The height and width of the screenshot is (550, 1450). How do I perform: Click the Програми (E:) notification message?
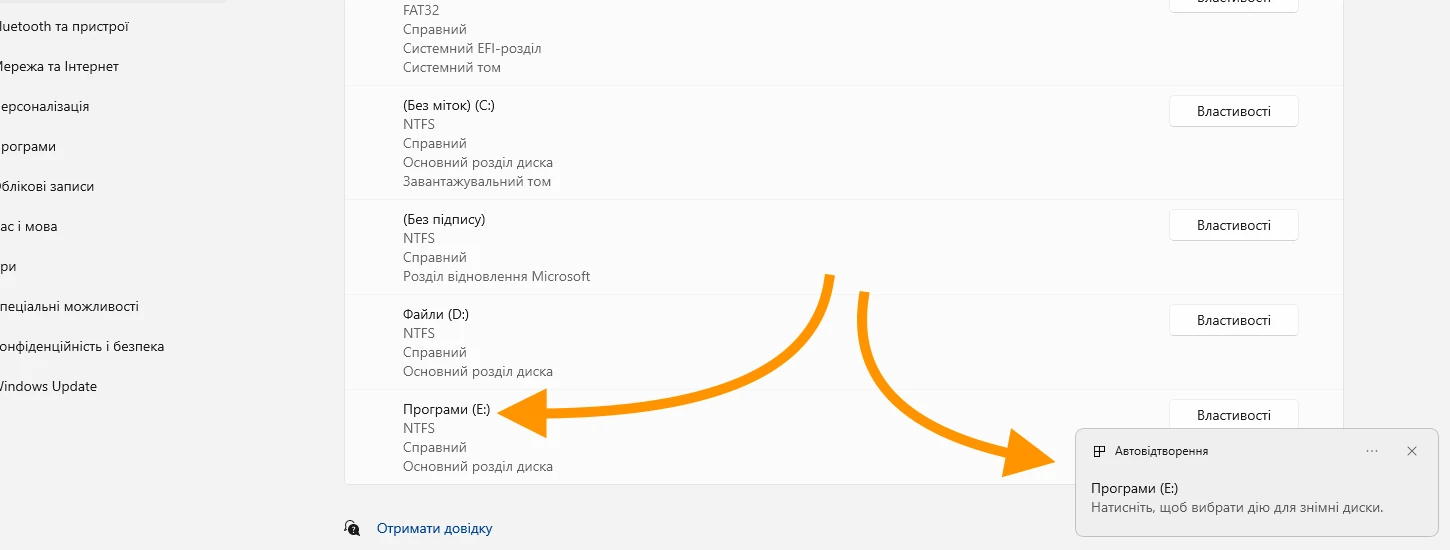1237,498
